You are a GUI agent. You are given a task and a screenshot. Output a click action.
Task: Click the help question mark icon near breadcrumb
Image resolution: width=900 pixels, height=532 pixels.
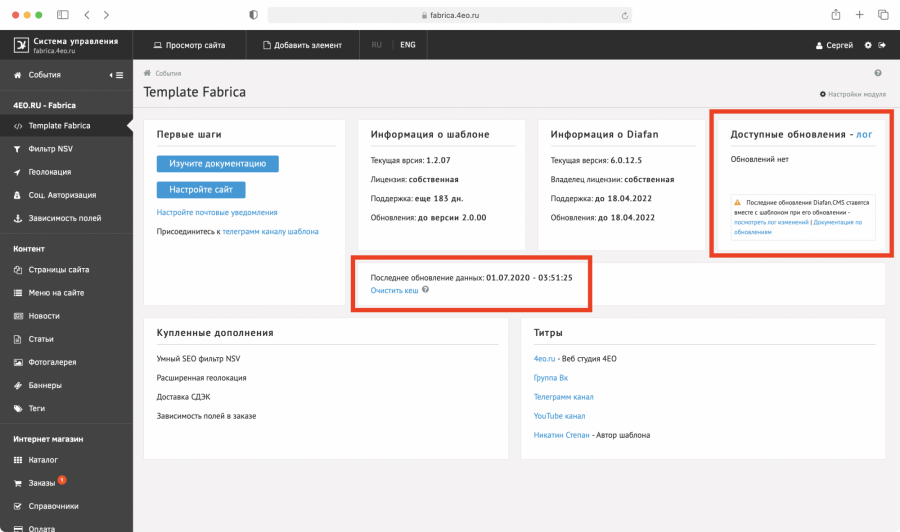pos(878,73)
